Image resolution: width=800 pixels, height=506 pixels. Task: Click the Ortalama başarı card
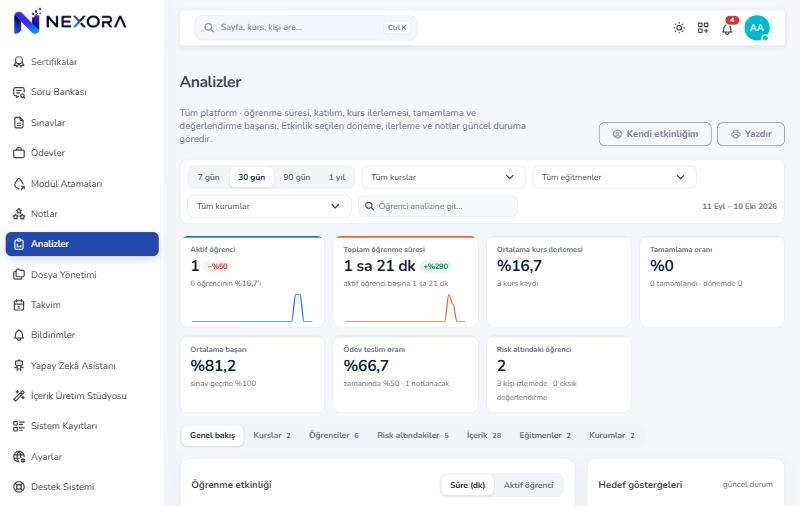(x=252, y=374)
